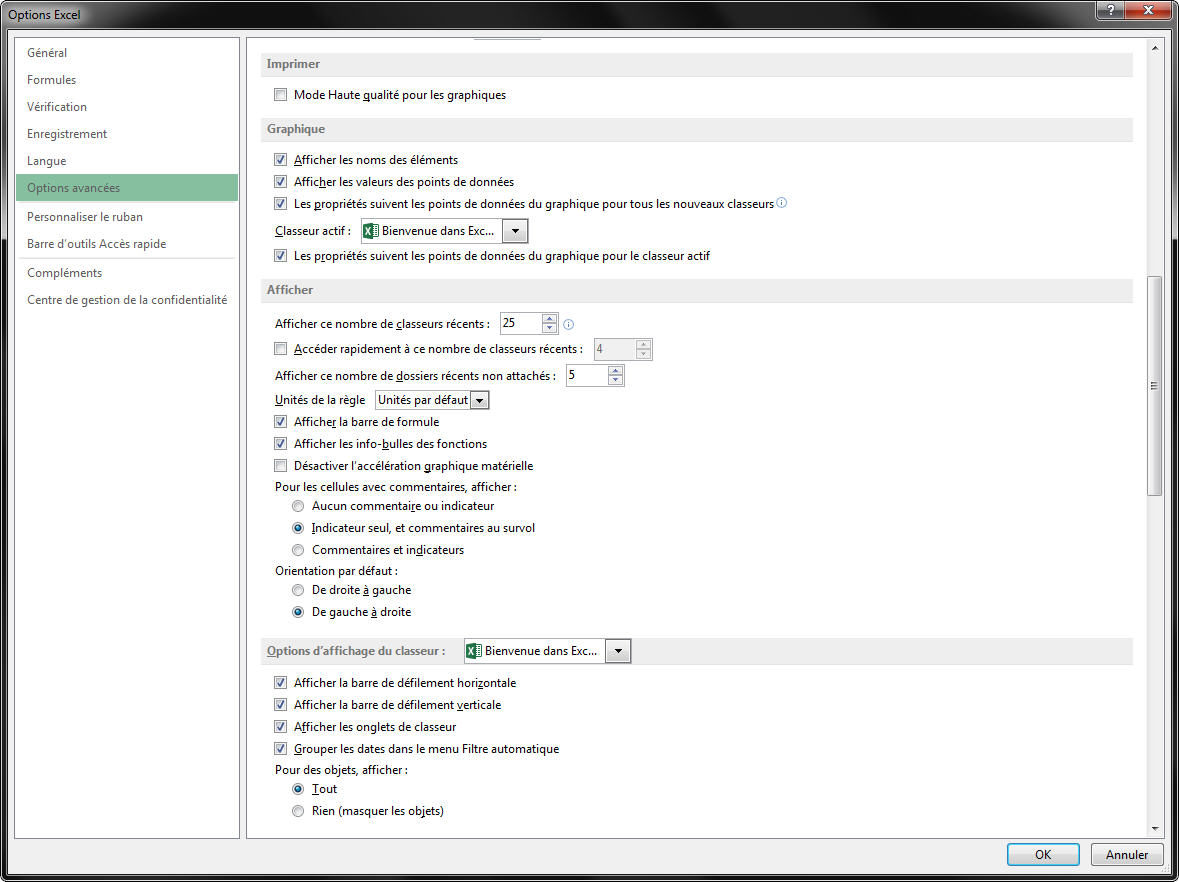Image resolution: width=1179 pixels, height=882 pixels.
Task: Click the scrollbar up arrow
Action: [1154, 48]
